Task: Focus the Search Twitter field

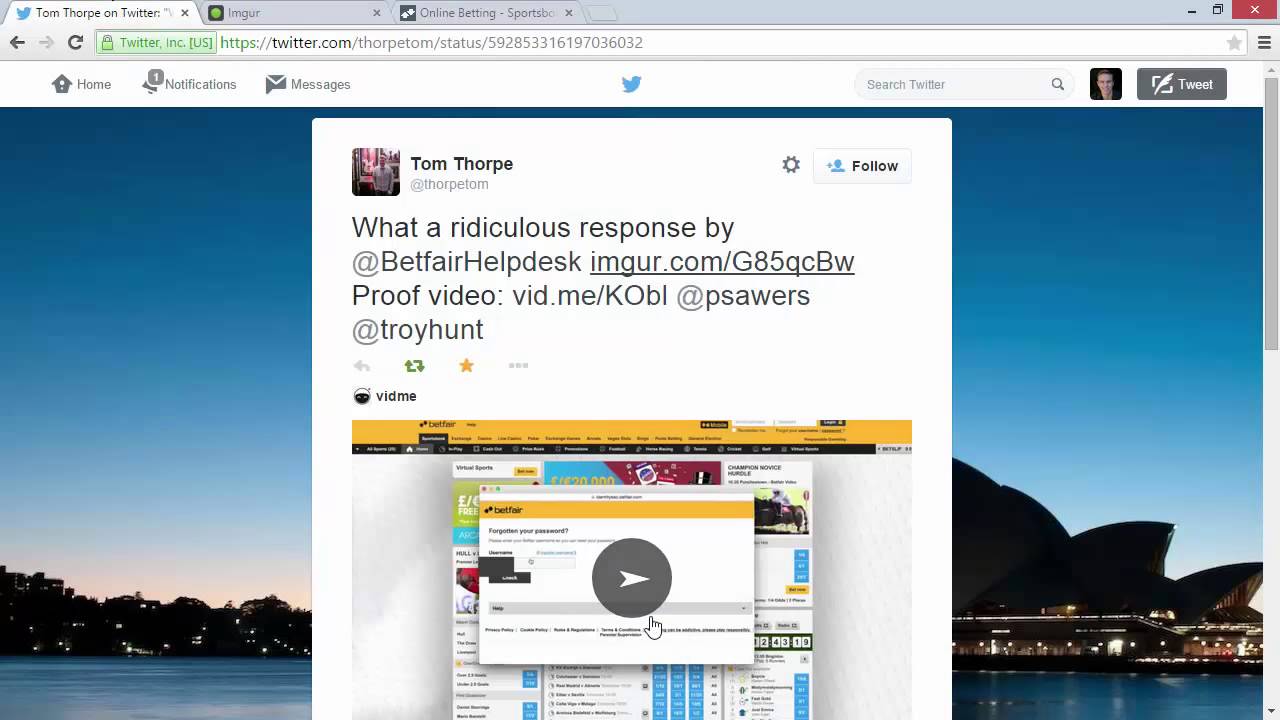Action: point(964,84)
